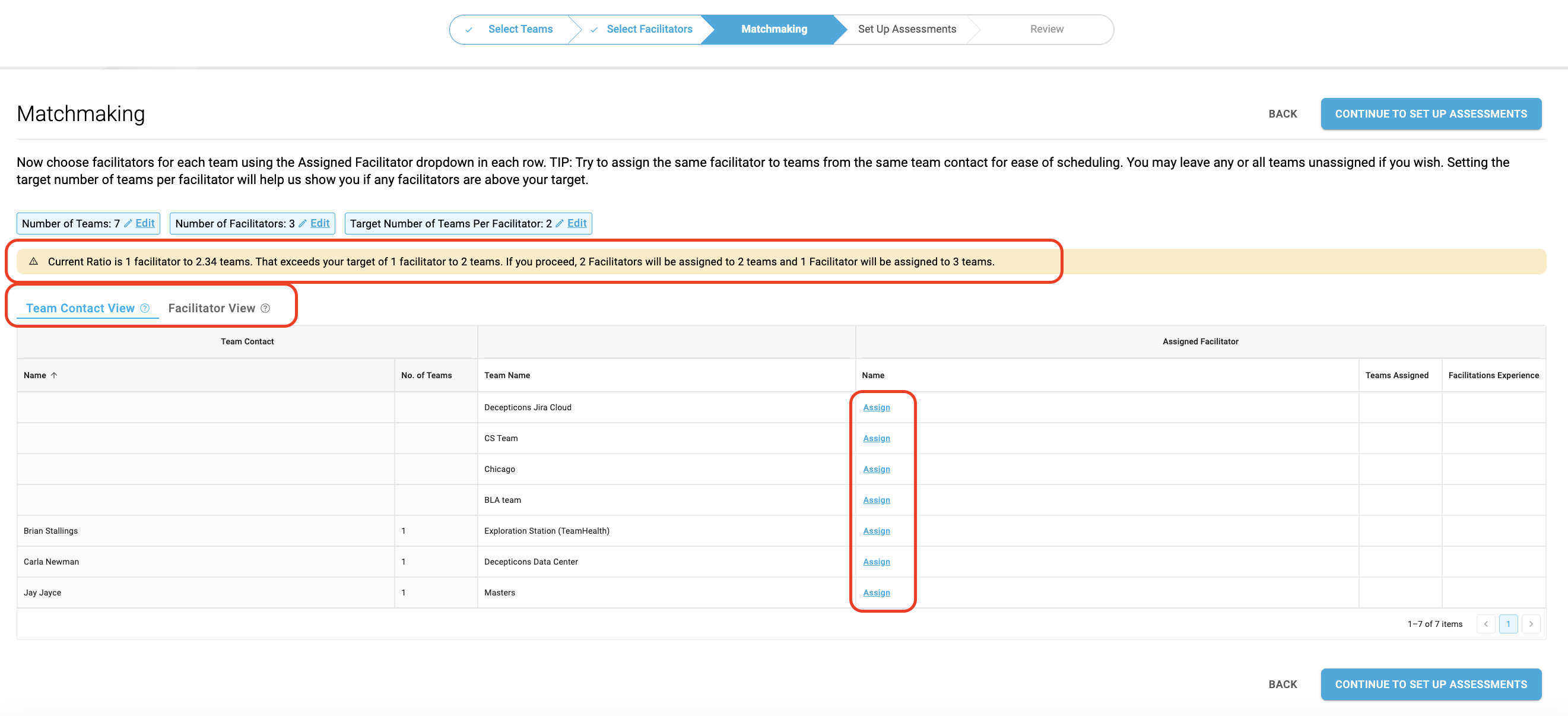Click the checkmark icon on Select Facilitators step

click(x=594, y=29)
